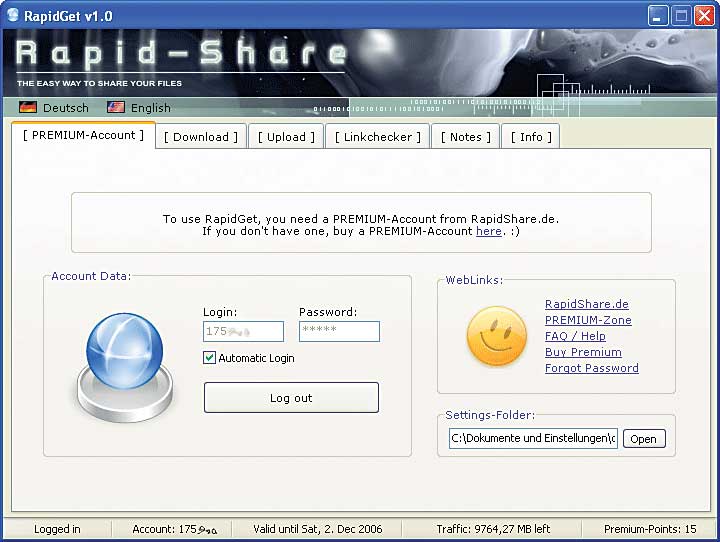Click the 'Account: 175' status entry

click(174, 529)
